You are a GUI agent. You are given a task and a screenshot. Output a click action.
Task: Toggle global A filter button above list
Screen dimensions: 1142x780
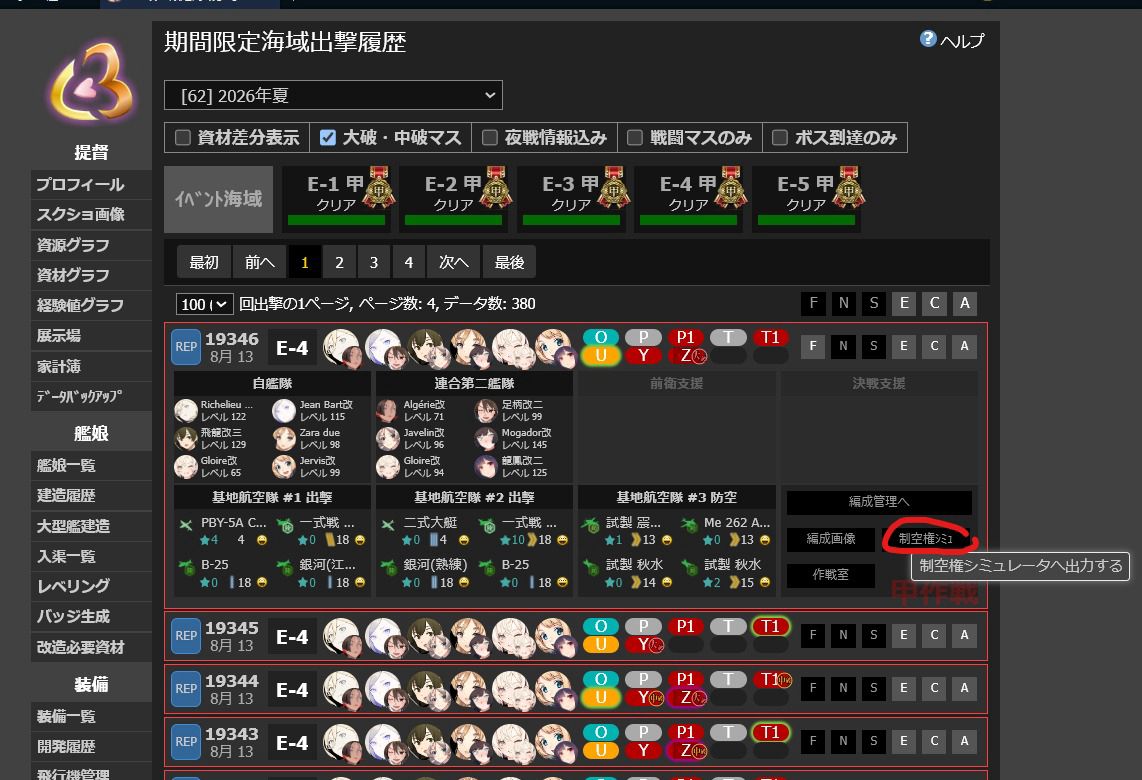point(965,303)
